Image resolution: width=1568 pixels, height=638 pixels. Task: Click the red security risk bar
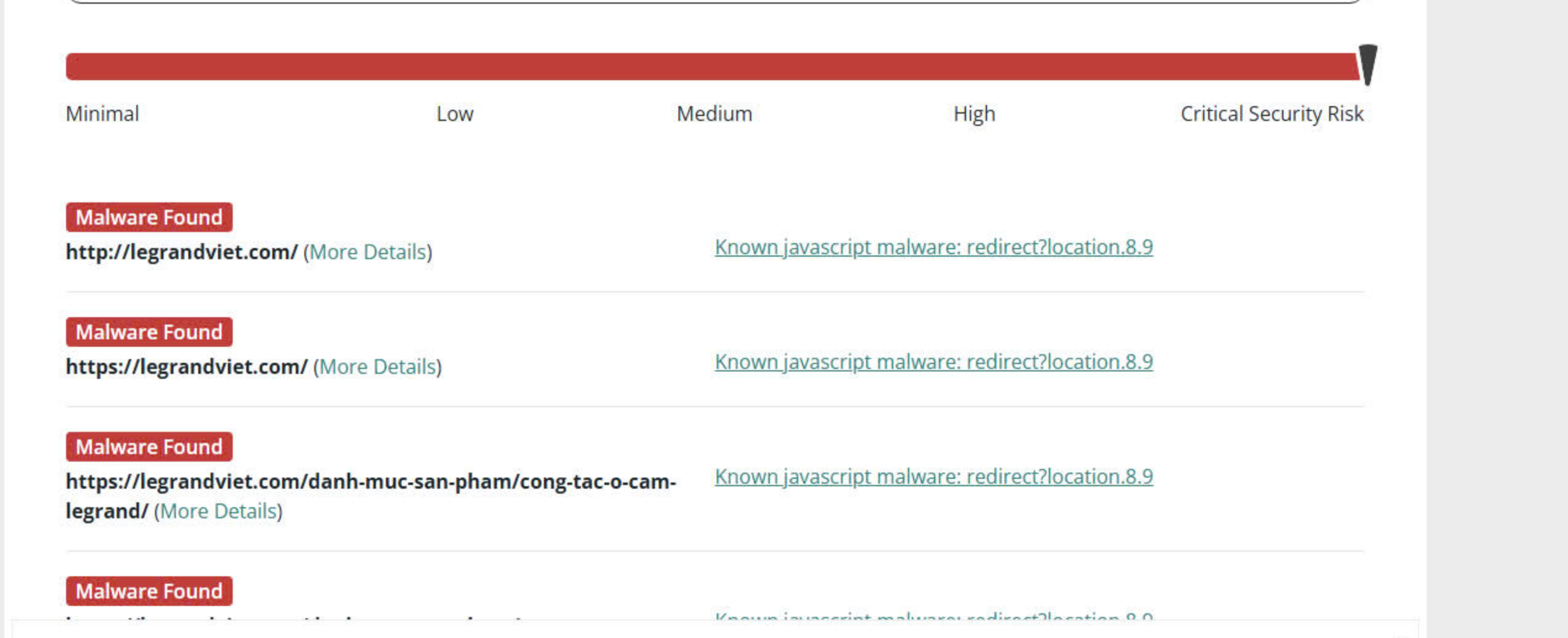pyautogui.click(x=712, y=67)
